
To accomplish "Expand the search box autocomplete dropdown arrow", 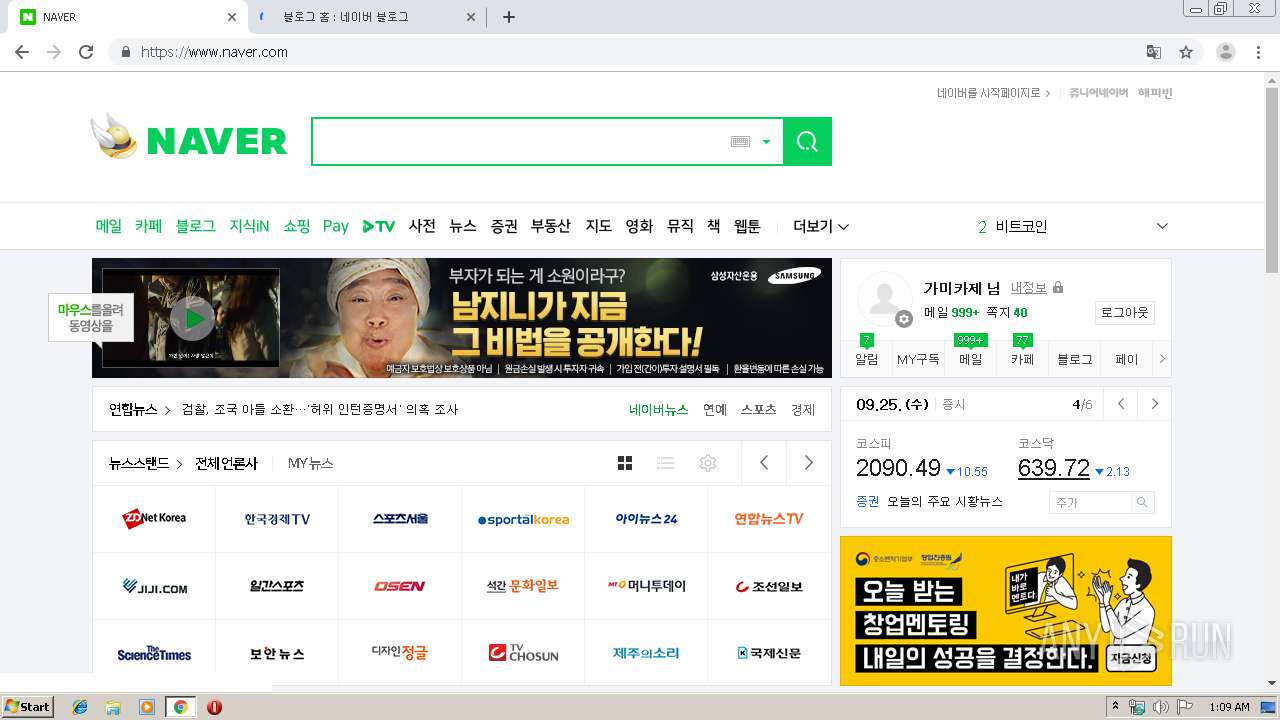I will click(x=767, y=142).
